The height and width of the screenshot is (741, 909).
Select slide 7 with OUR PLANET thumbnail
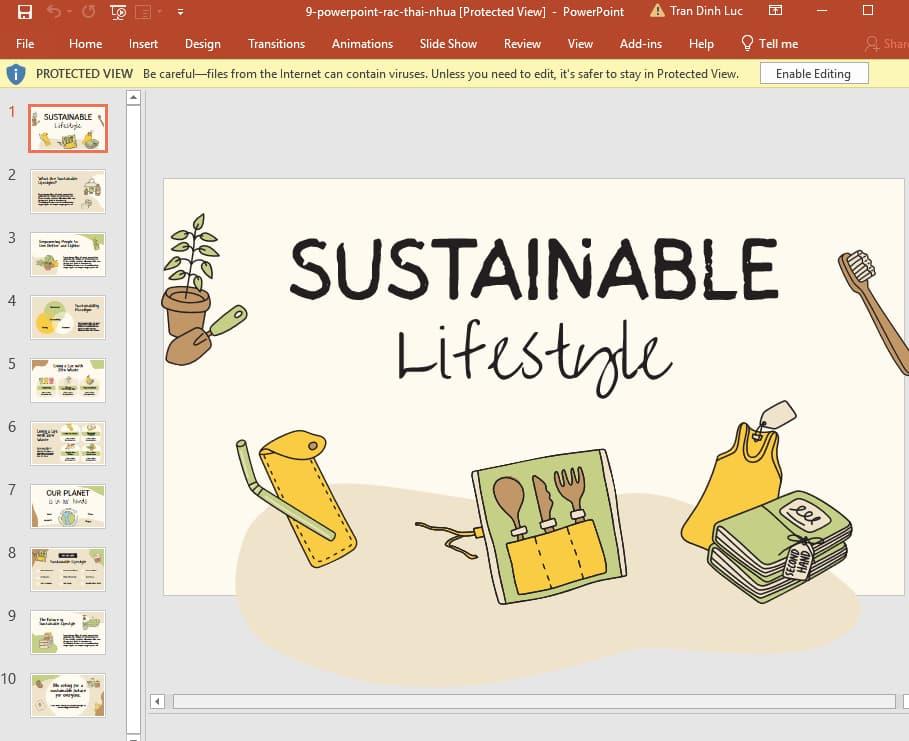(x=67, y=506)
